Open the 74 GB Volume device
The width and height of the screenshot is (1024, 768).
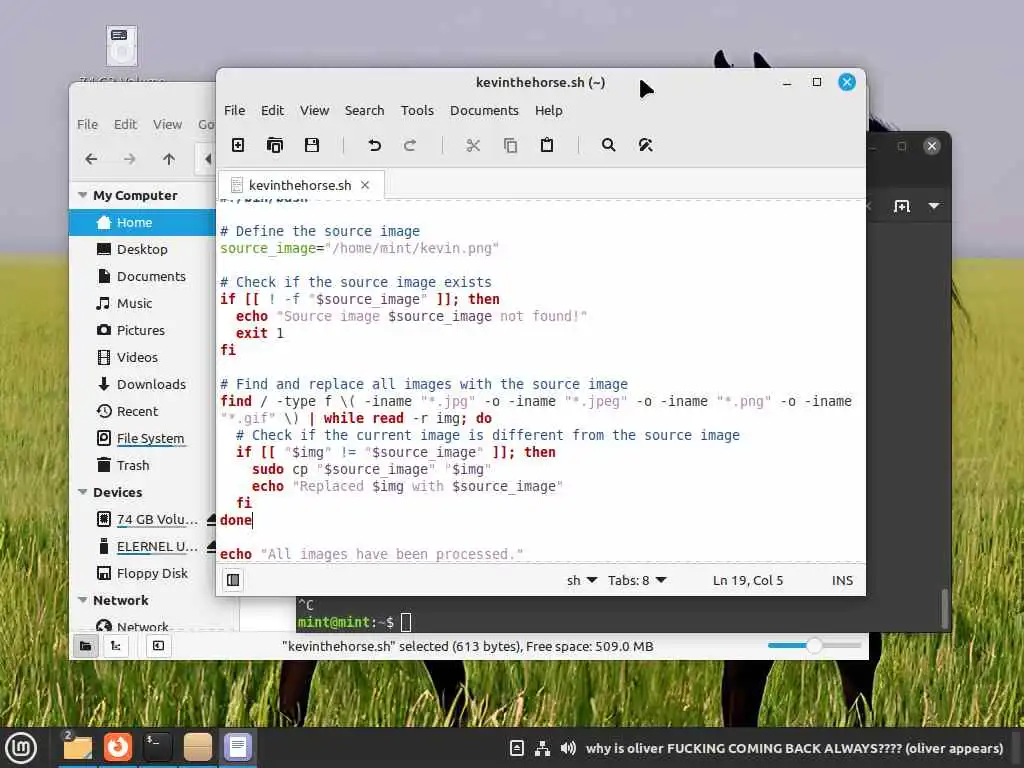pyautogui.click(x=147, y=519)
